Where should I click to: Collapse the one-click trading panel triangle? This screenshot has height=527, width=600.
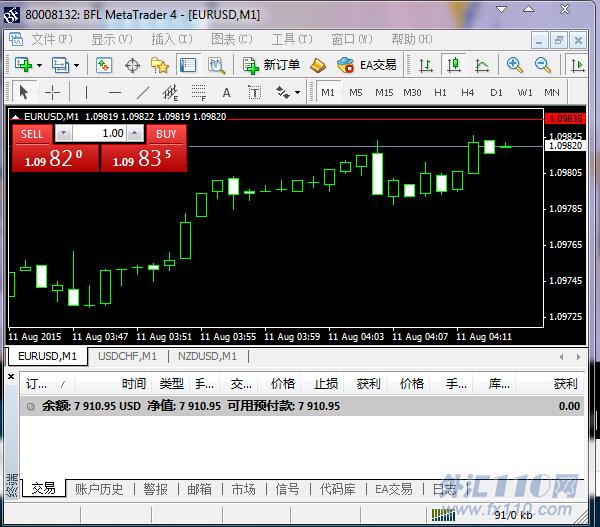15,116
